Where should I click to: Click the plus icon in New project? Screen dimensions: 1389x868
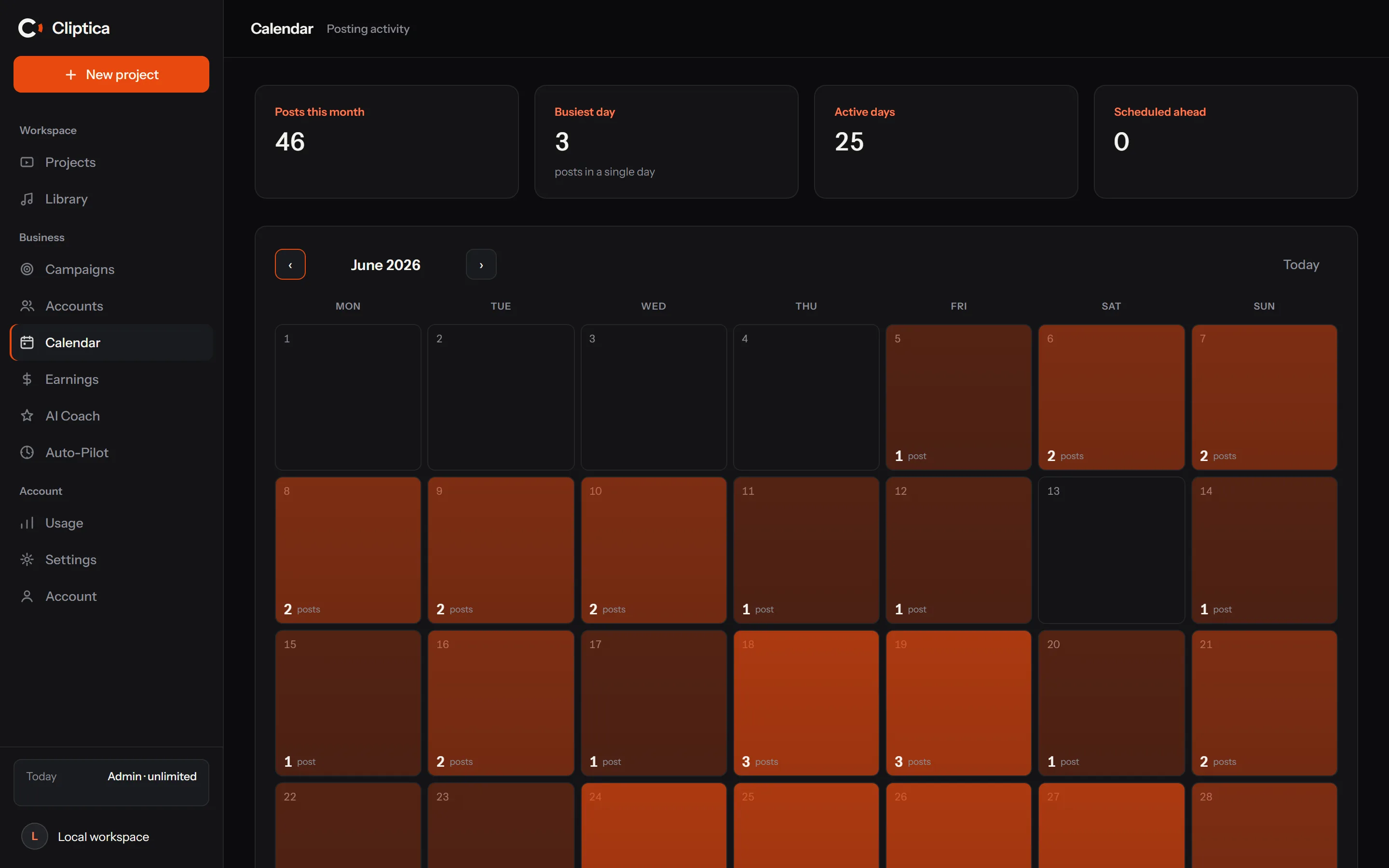[x=70, y=75]
